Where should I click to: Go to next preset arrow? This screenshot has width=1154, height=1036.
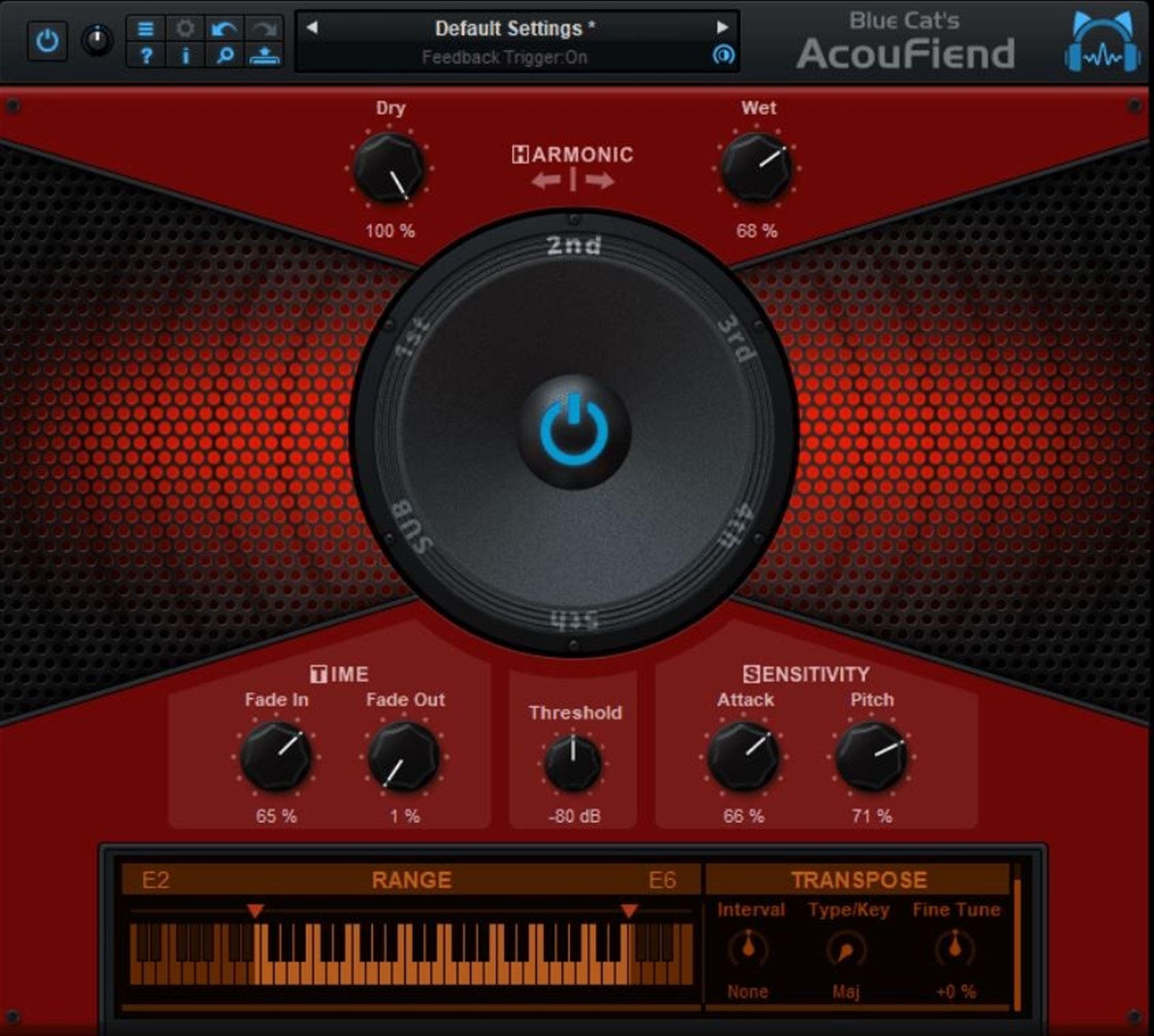[722, 27]
